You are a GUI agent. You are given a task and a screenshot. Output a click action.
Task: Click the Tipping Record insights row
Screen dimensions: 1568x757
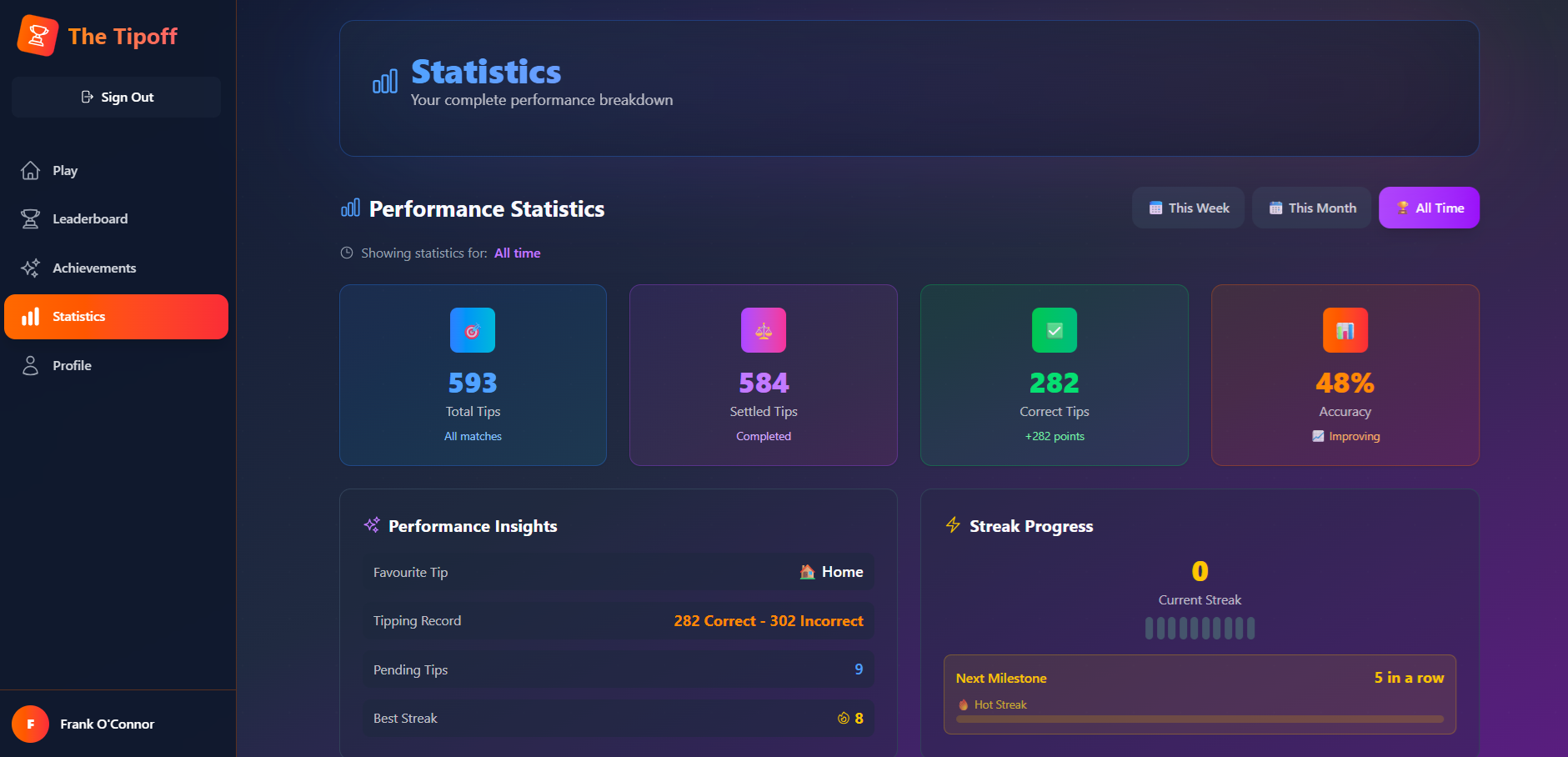pyautogui.click(x=618, y=621)
